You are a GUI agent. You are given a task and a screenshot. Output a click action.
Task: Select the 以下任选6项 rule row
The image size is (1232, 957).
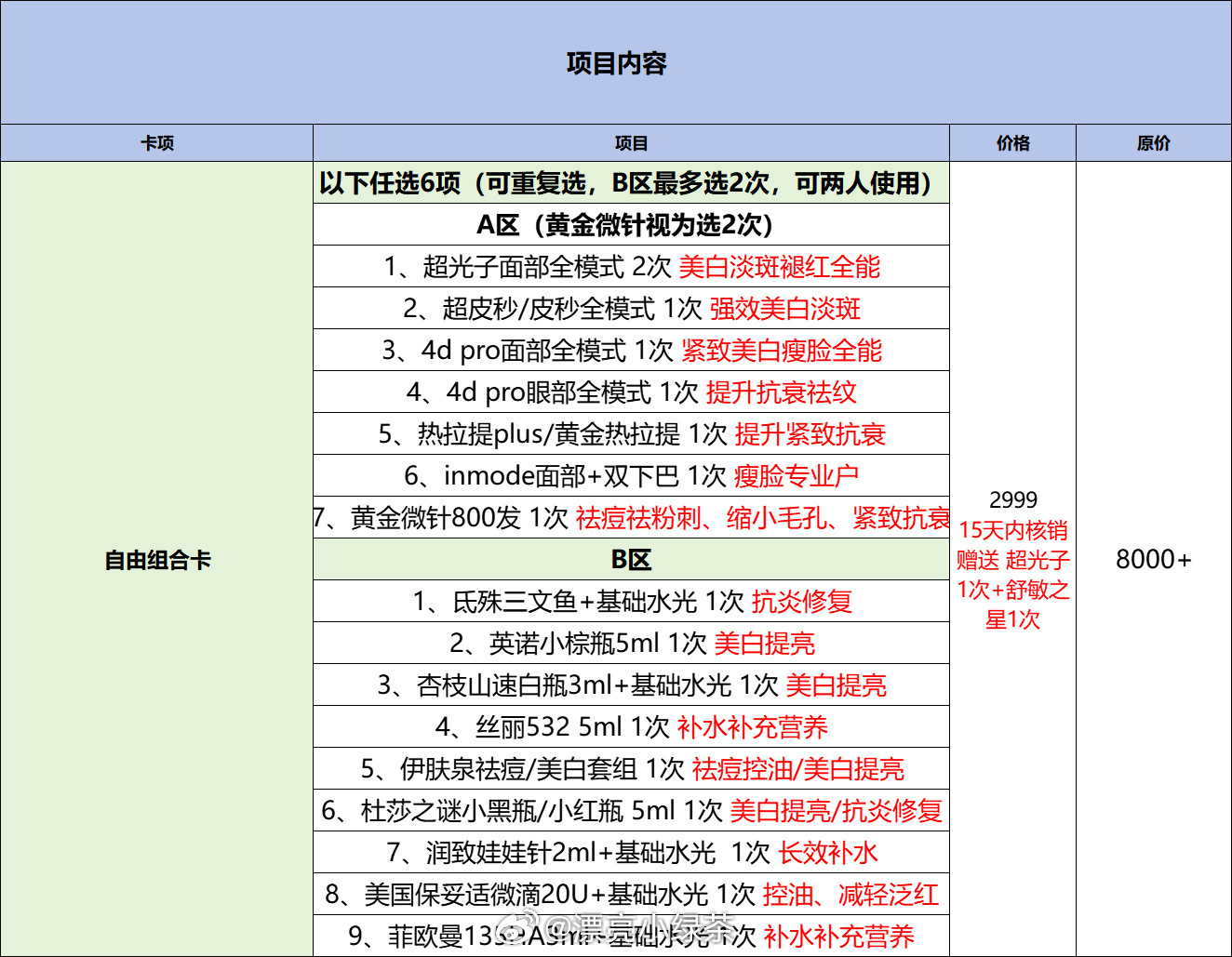pyautogui.click(x=631, y=183)
